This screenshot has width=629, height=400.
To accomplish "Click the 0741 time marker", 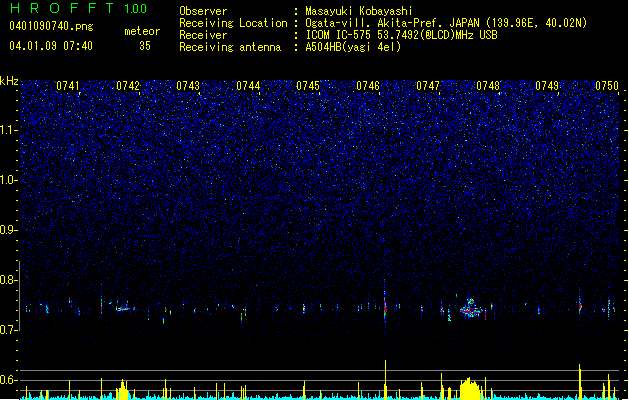I will pos(68,86).
